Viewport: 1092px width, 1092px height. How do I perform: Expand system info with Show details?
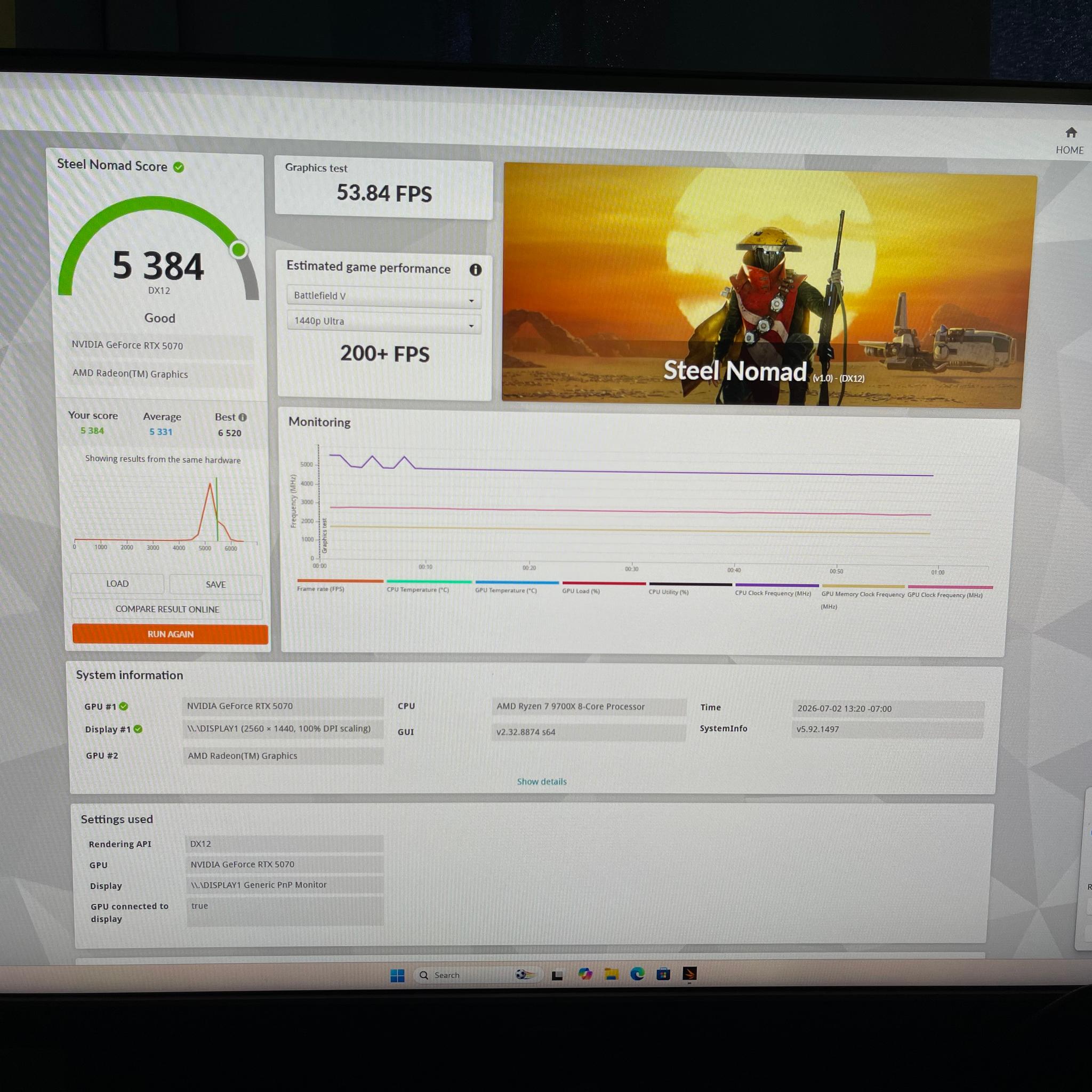[542, 781]
